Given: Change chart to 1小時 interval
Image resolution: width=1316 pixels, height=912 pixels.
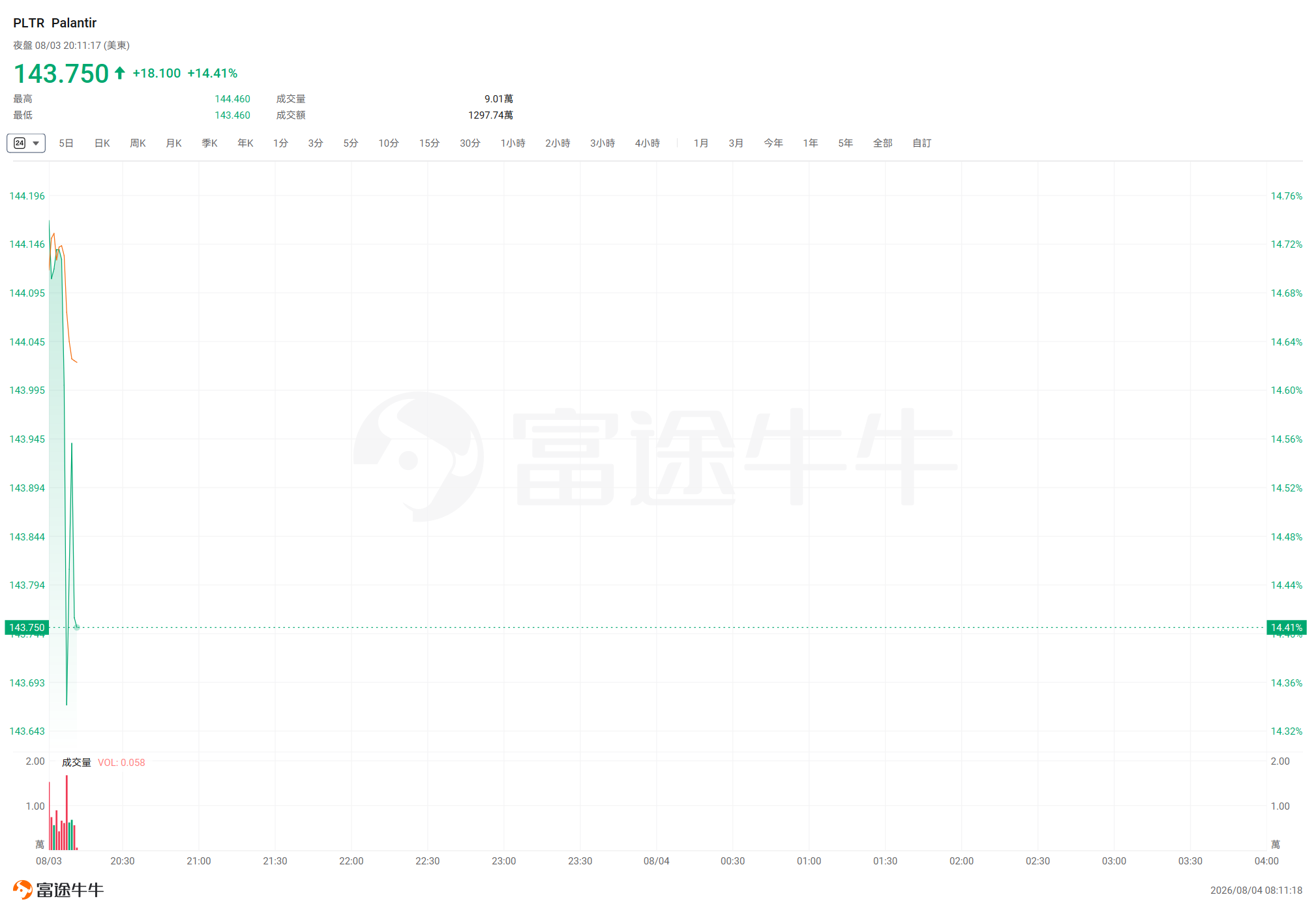Looking at the screenshot, I should coord(513,143).
